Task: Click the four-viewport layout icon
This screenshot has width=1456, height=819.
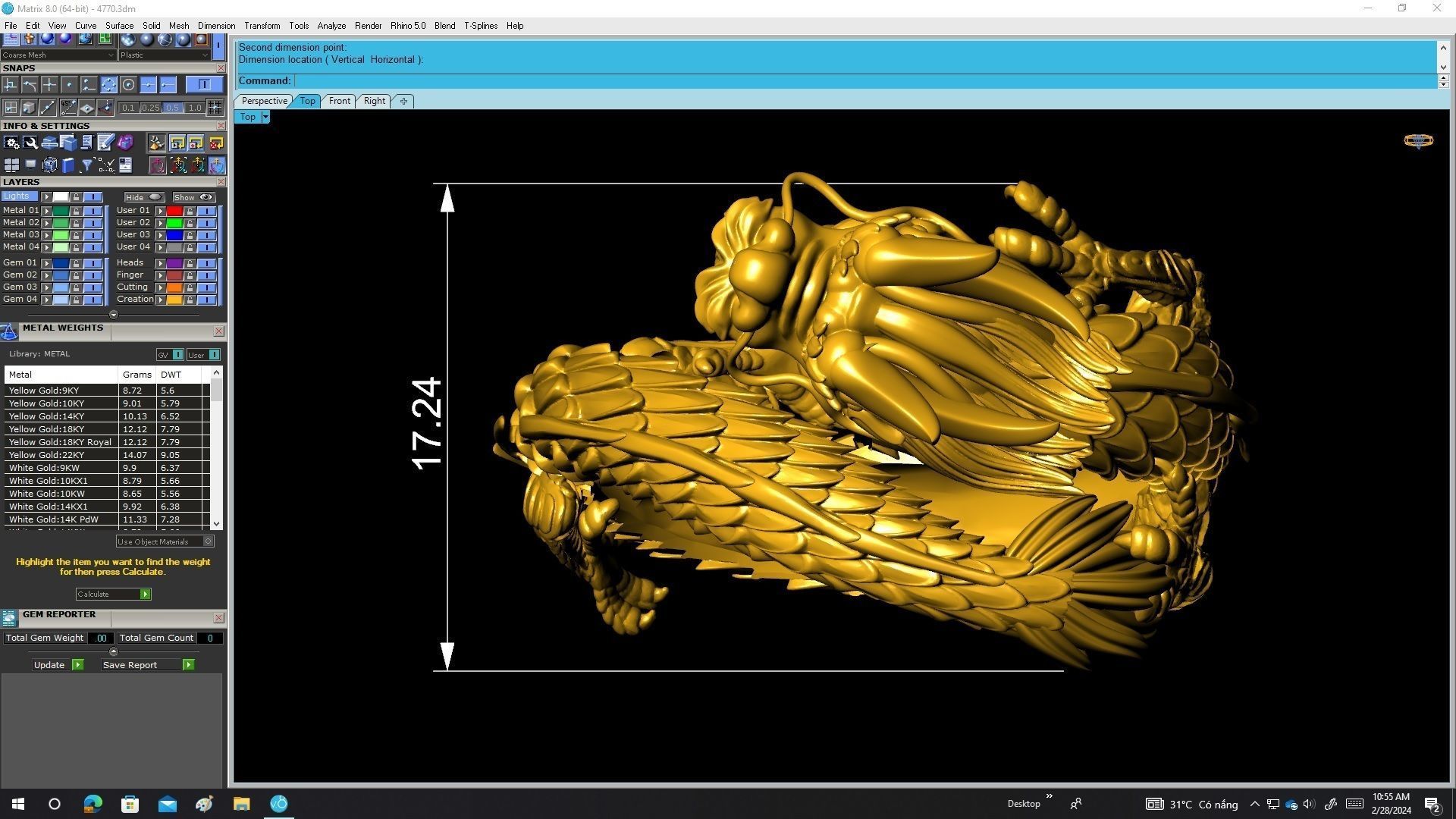Action: click(x=11, y=165)
